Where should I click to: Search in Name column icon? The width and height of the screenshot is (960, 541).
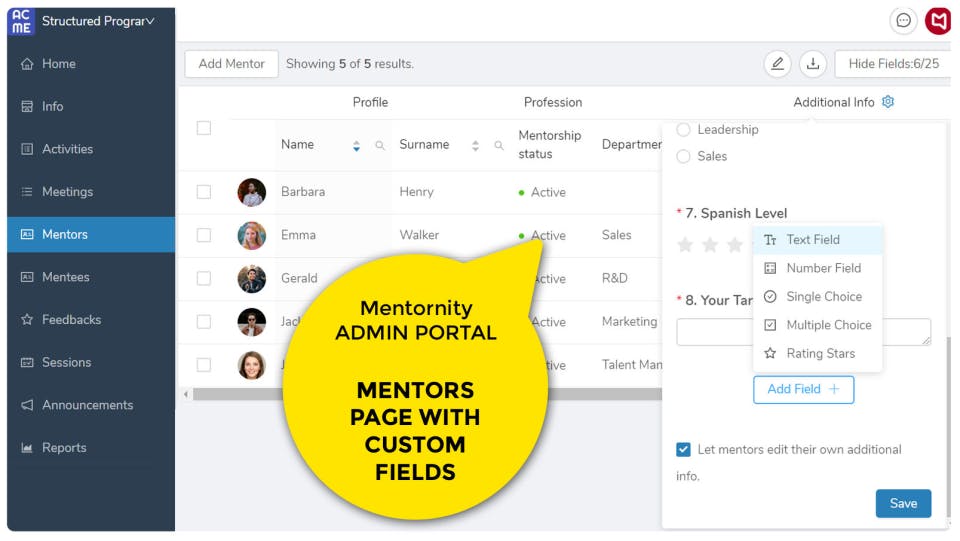(380, 146)
